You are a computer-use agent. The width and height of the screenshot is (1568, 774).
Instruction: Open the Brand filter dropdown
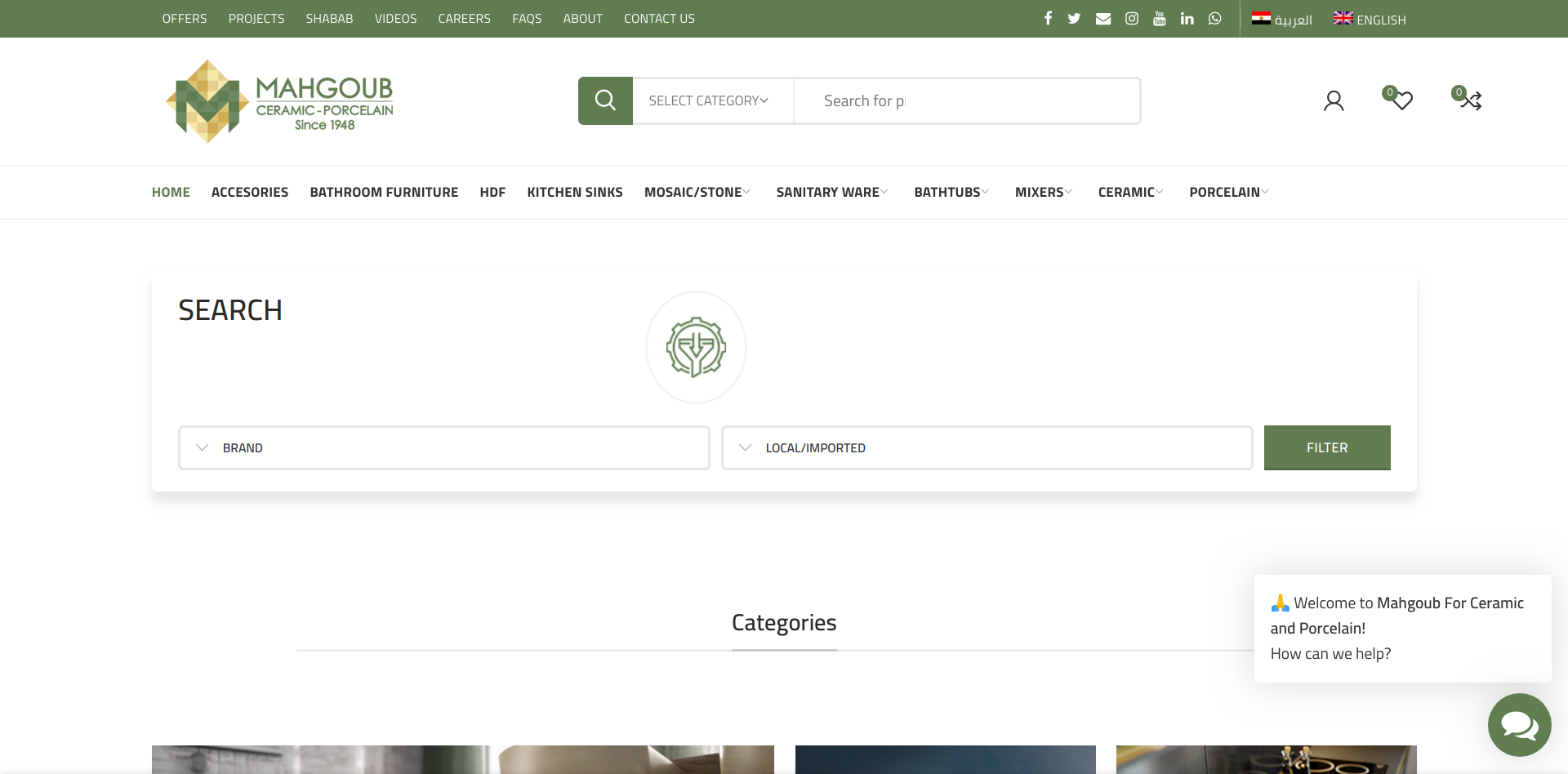click(444, 447)
